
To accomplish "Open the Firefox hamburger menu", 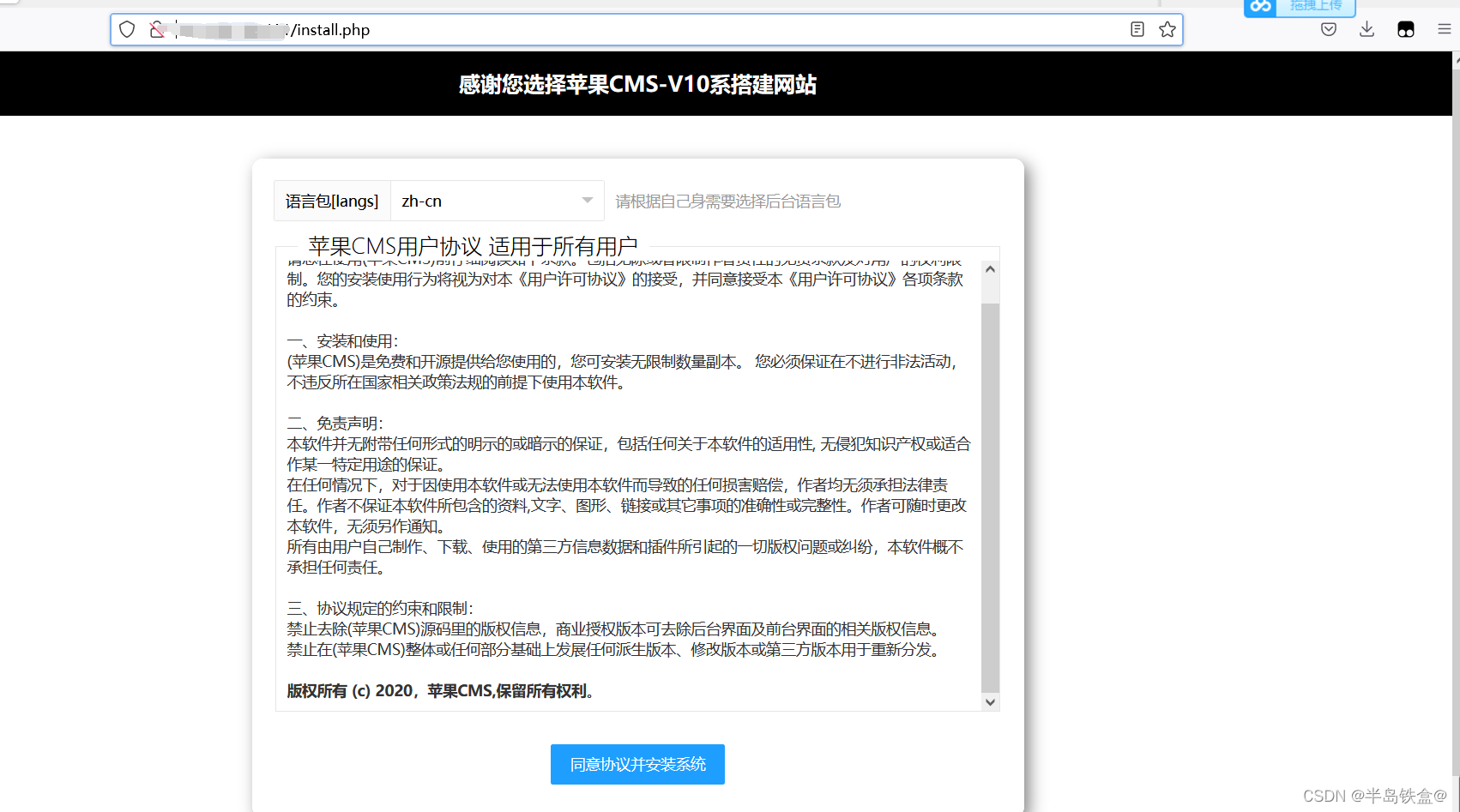I will tap(1445, 29).
